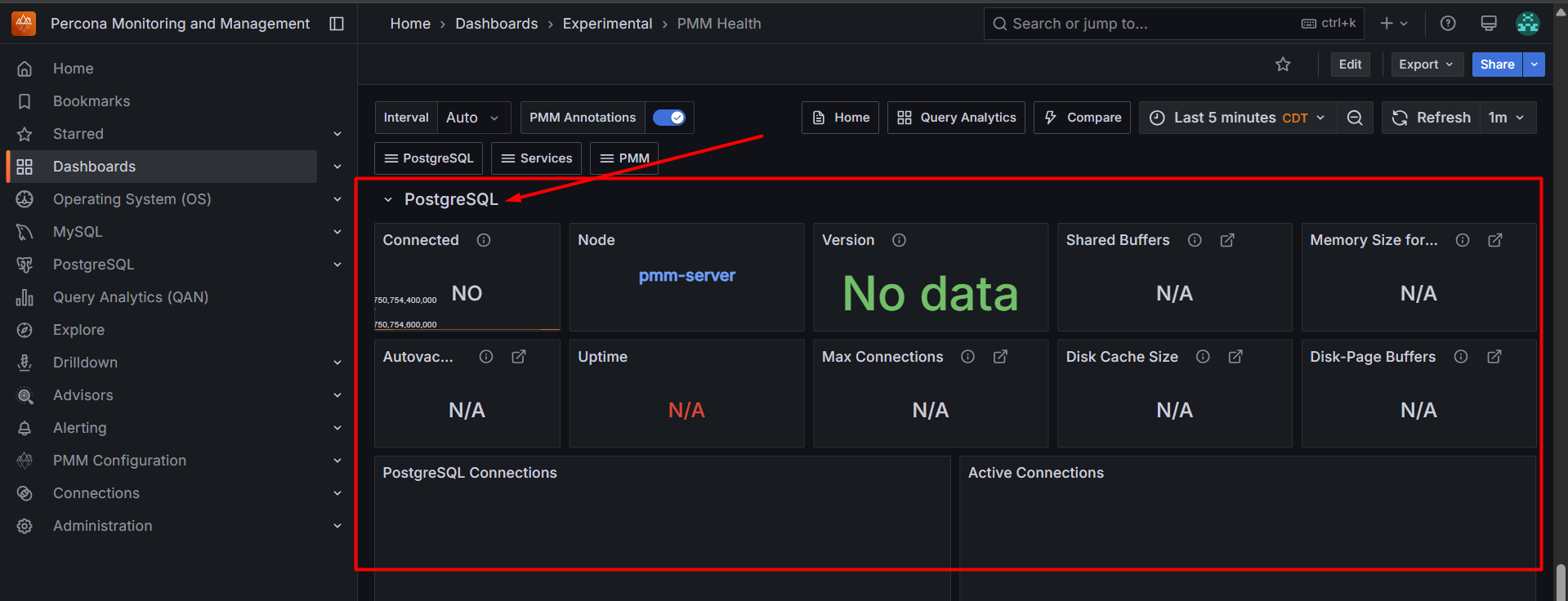Viewport: 1568px width, 601px height.
Task: Open the Disk-Page Buffers external link icon
Action: point(1494,357)
